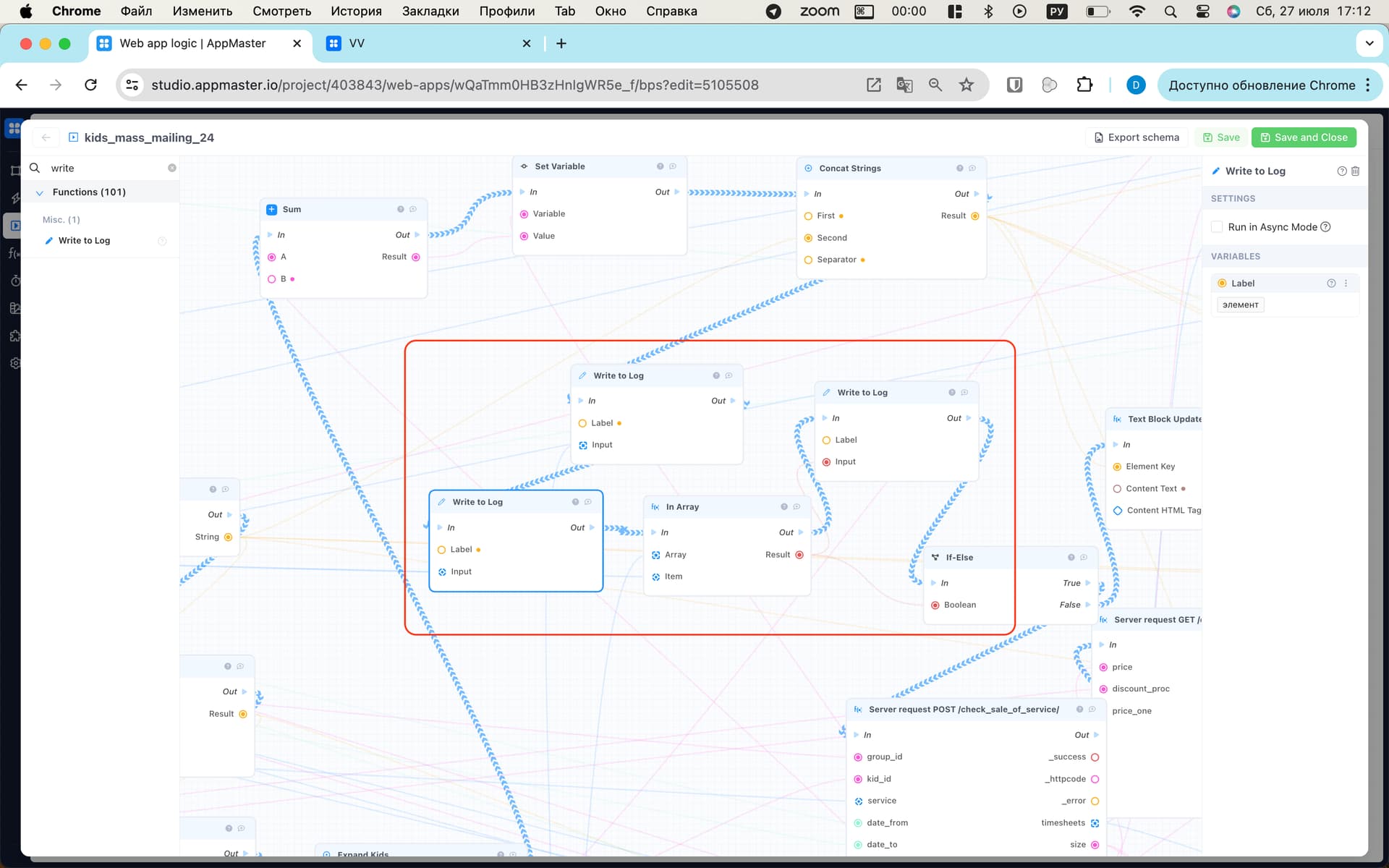Click the browser address bar URL

pos(455,85)
